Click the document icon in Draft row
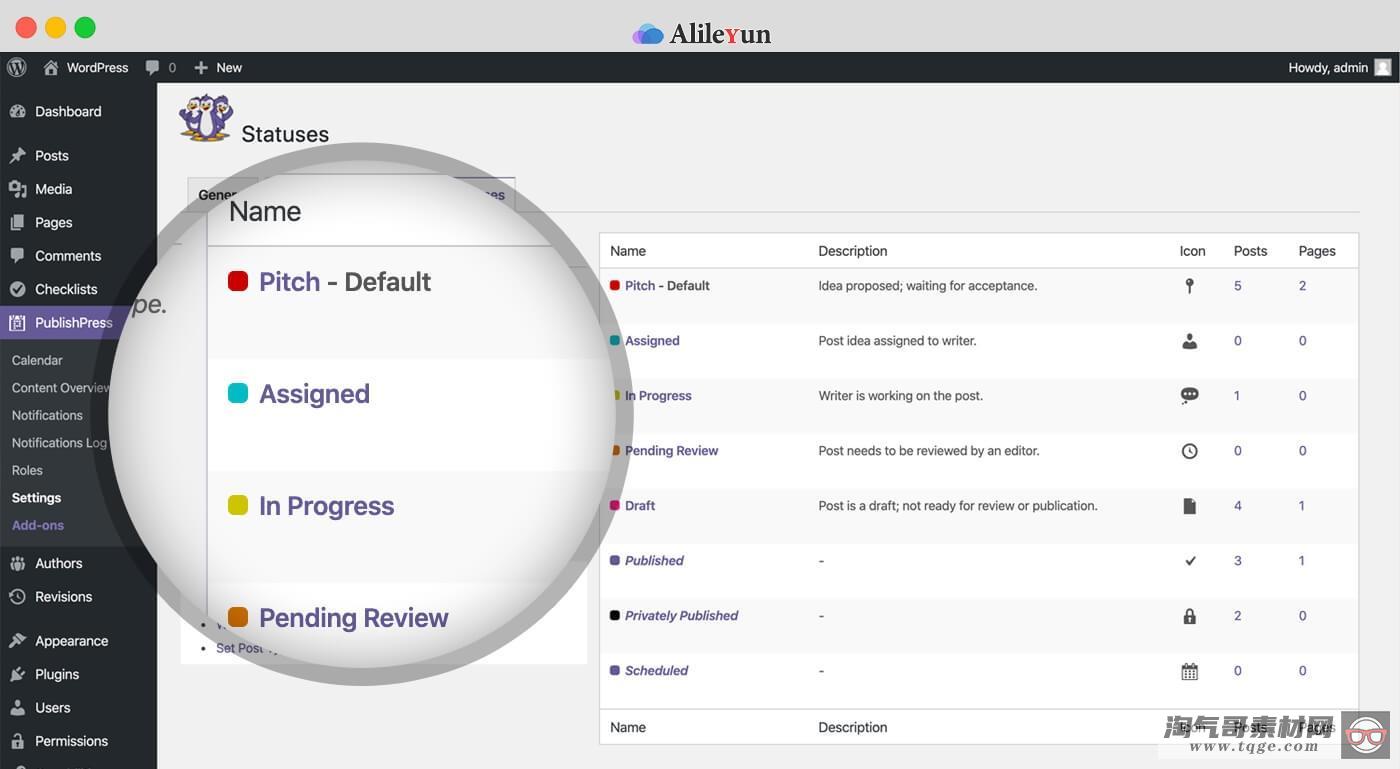This screenshot has width=1400, height=769. tap(1189, 506)
